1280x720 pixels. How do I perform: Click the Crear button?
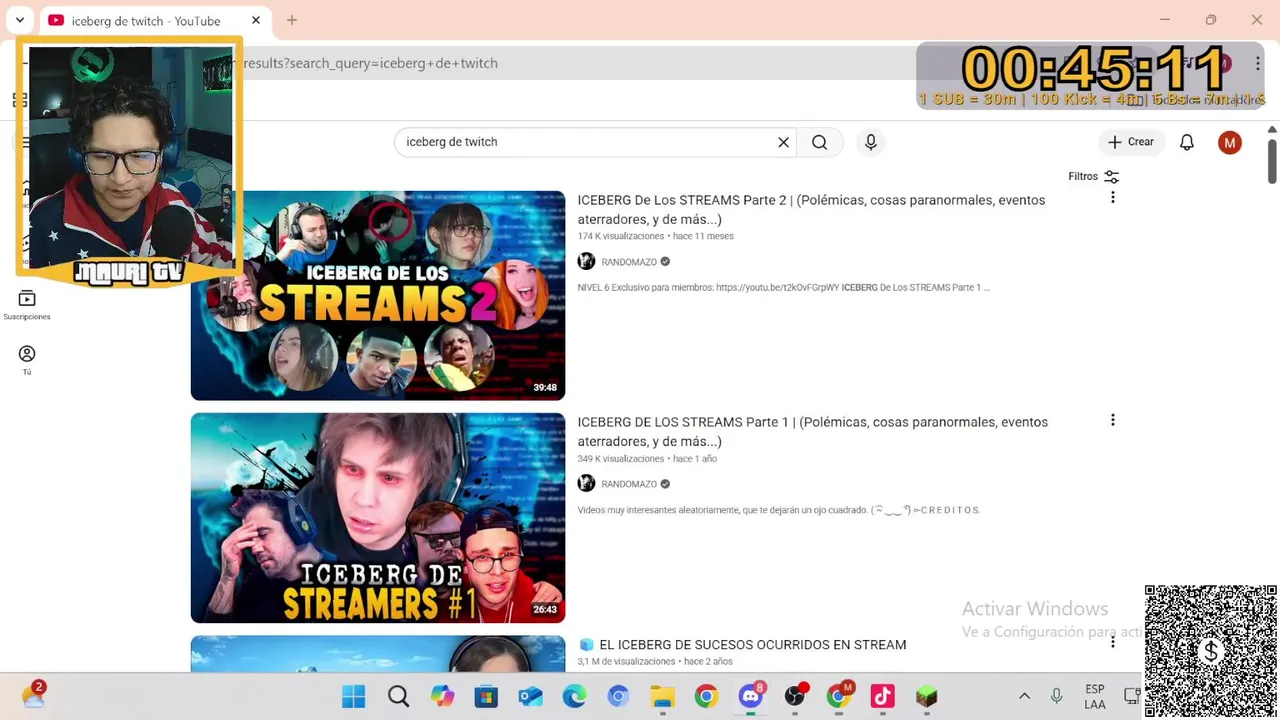[x=1131, y=142]
